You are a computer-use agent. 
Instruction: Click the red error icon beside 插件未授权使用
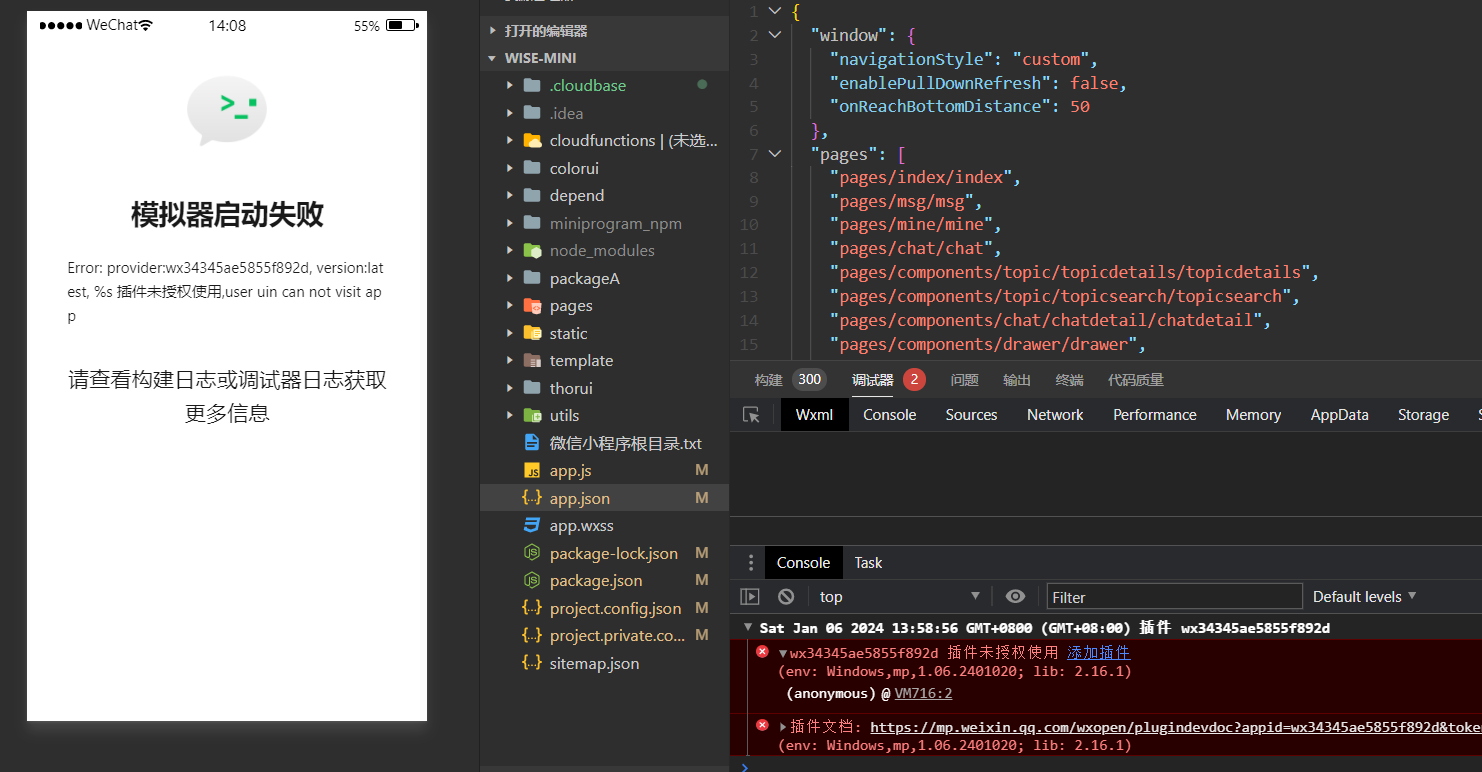762,652
